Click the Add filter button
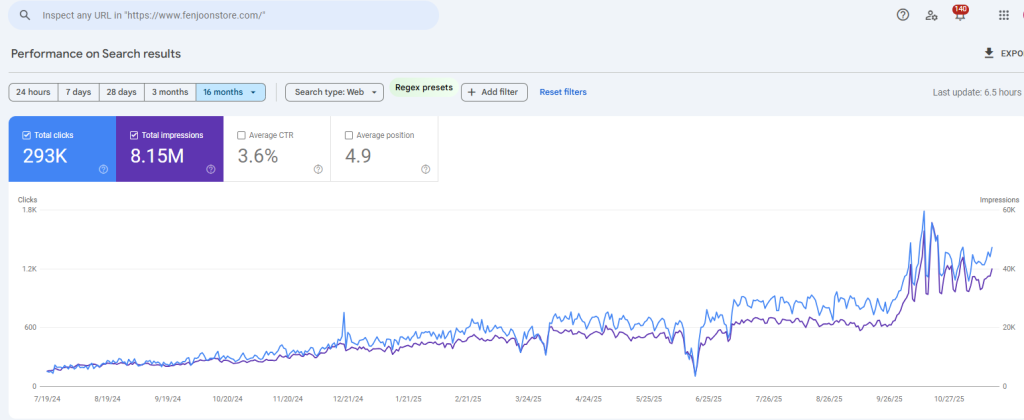 tap(493, 92)
